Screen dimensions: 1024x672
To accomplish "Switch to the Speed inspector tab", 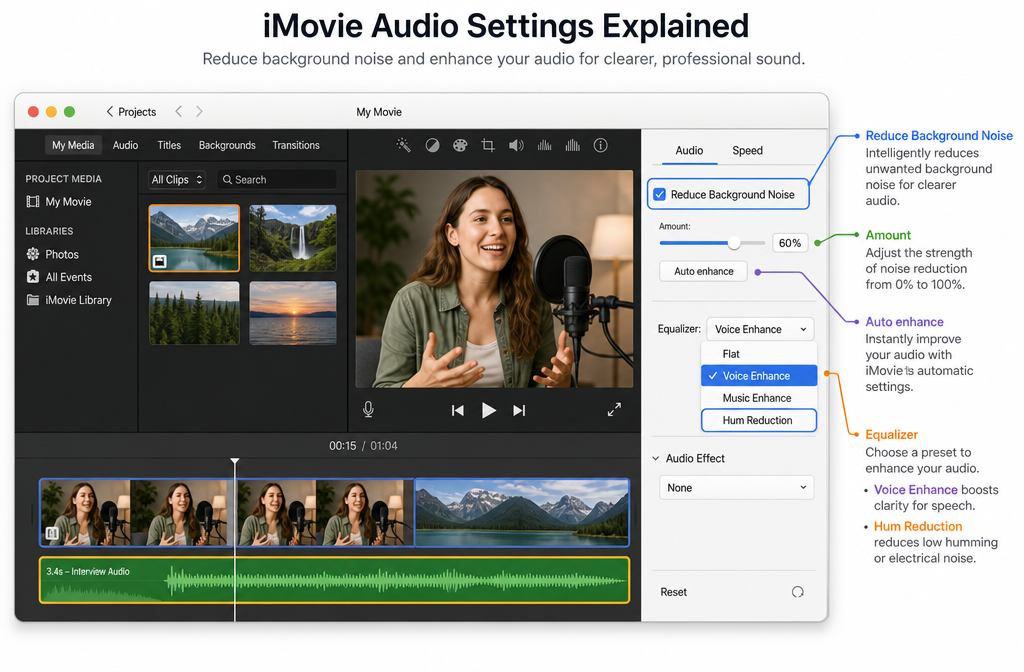I will click(x=747, y=150).
